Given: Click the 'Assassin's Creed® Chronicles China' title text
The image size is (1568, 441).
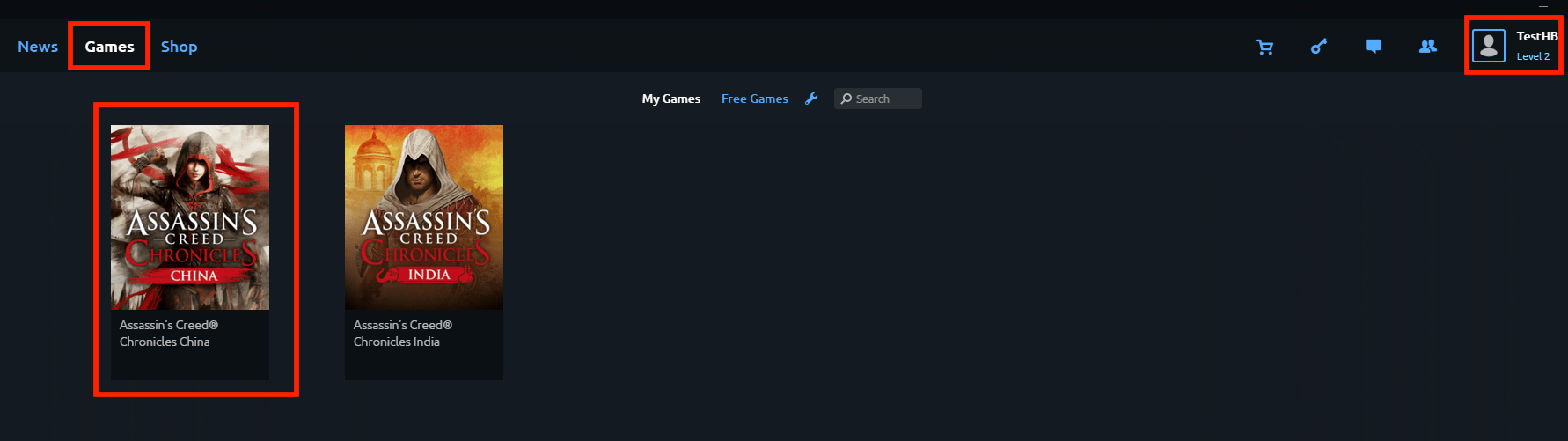Looking at the screenshot, I should (169, 334).
